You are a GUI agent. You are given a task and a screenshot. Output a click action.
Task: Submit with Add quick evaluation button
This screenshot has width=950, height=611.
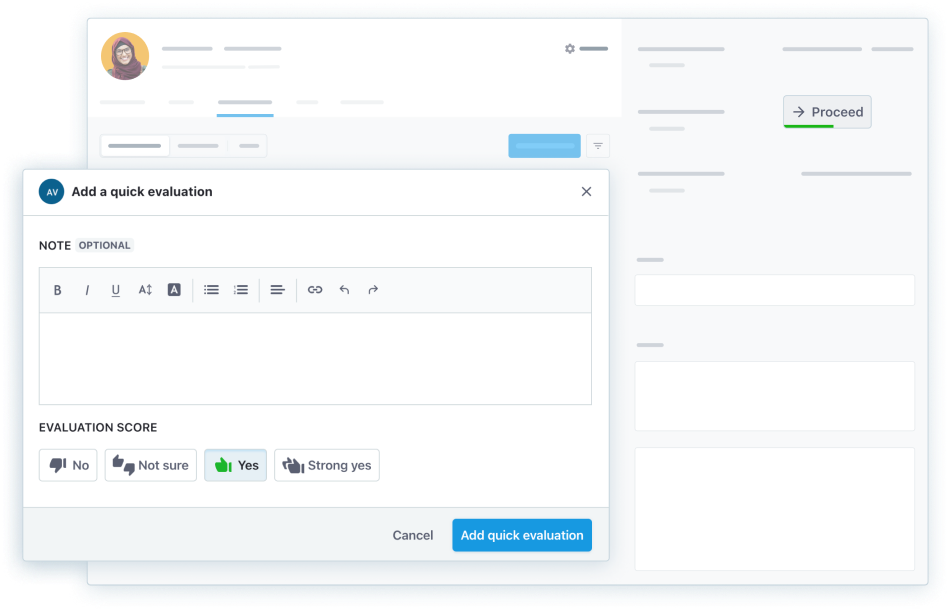coord(522,535)
